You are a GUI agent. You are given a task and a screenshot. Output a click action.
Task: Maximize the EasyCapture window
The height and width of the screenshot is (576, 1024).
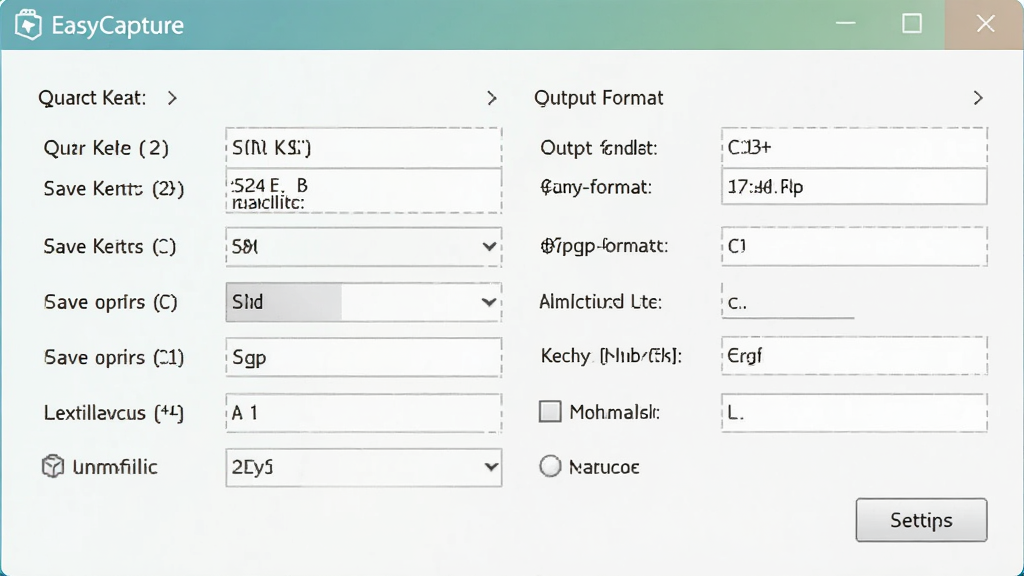click(912, 24)
